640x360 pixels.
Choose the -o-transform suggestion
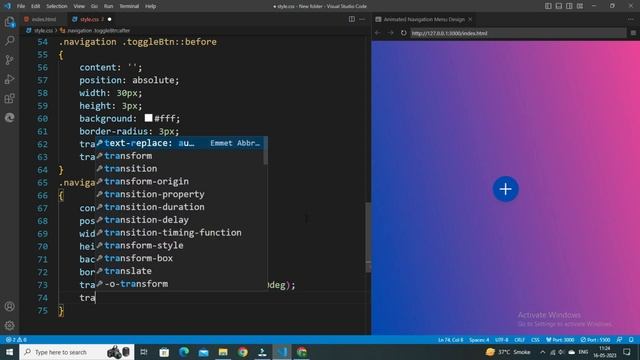pyautogui.click(x=180, y=284)
